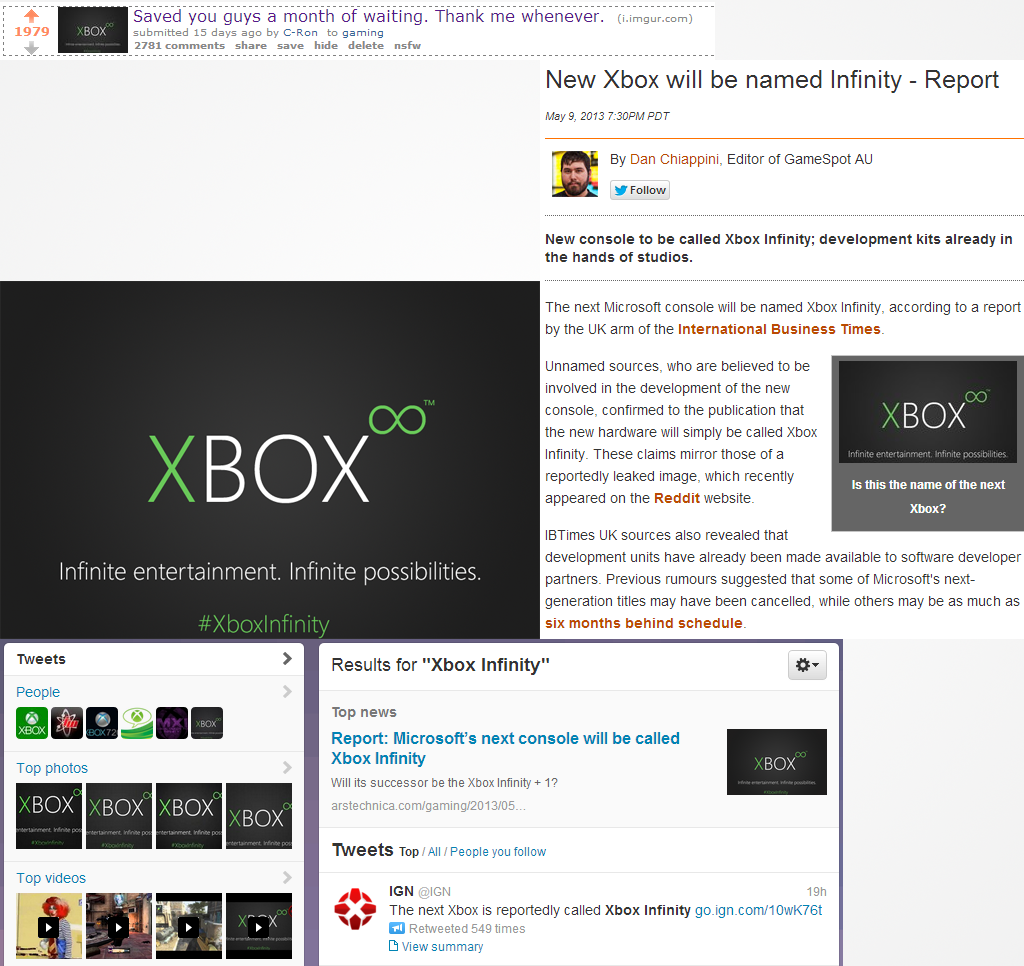Open the Reddit link in the article

[x=677, y=498]
